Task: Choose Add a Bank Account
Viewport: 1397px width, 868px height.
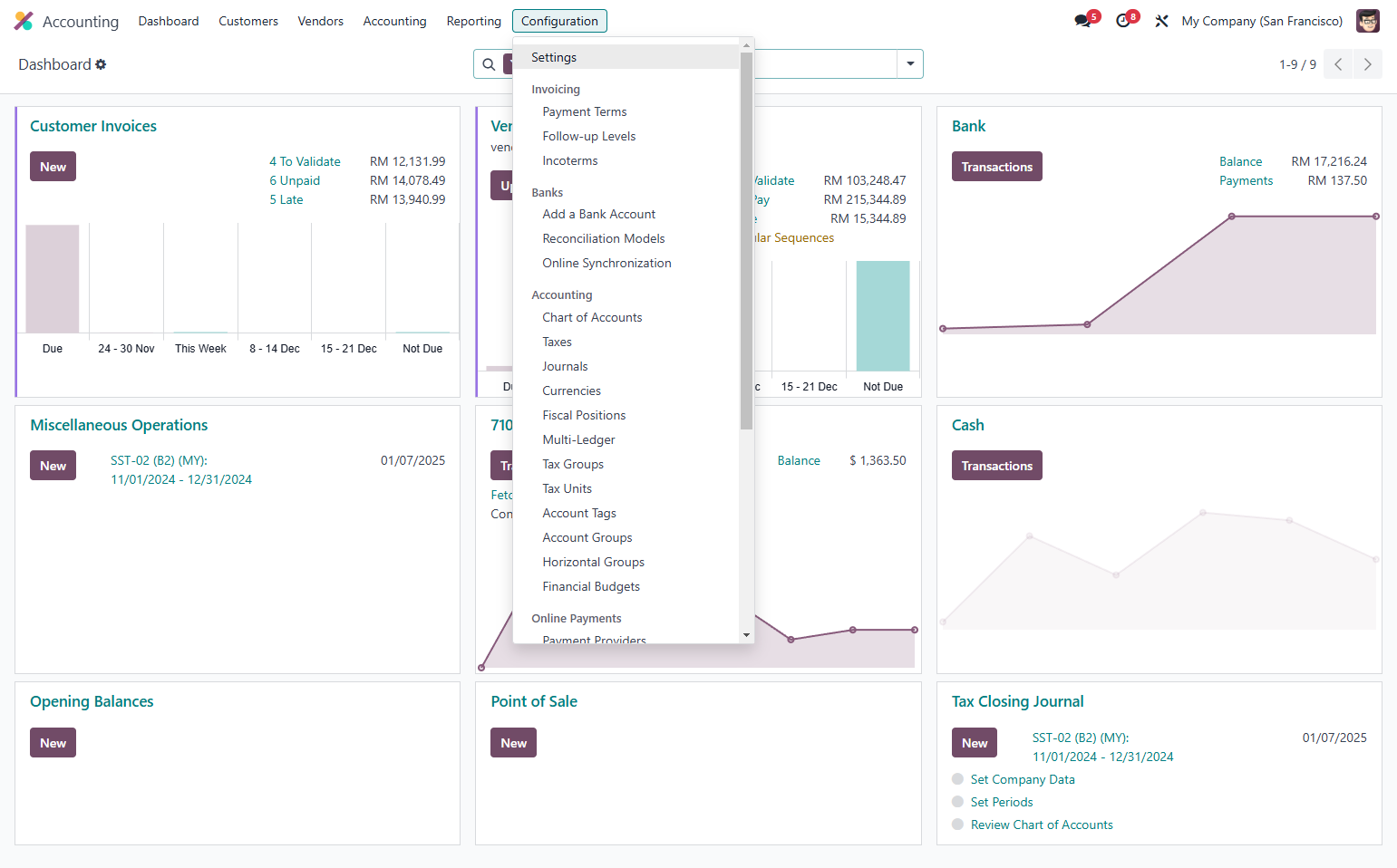Action: (626, 214)
